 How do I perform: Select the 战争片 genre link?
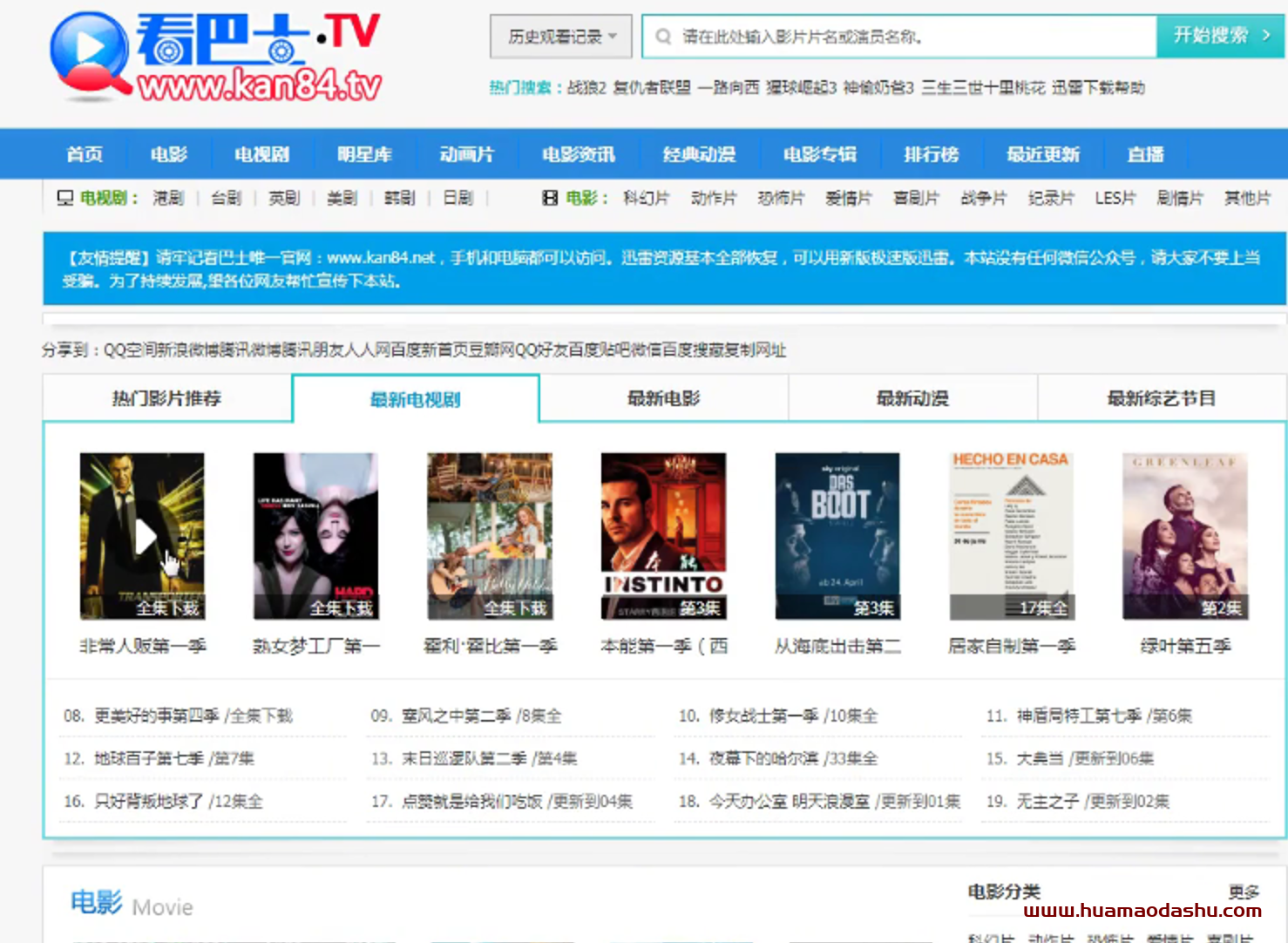(x=984, y=198)
